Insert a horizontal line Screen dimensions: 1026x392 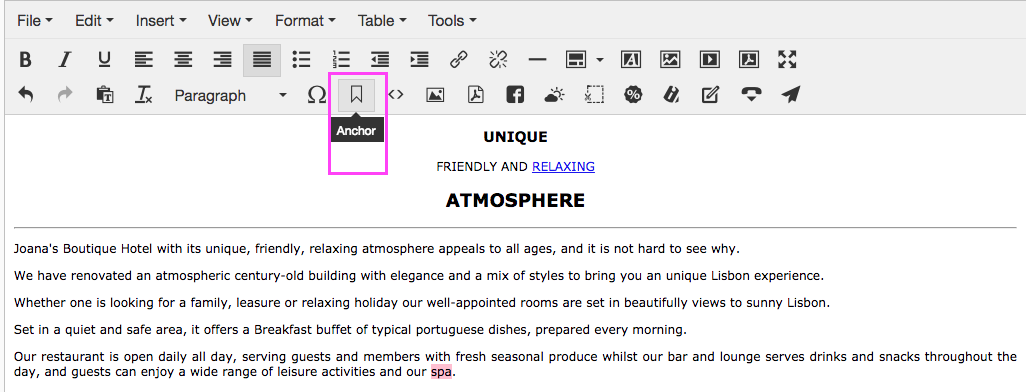pyautogui.click(x=537, y=60)
